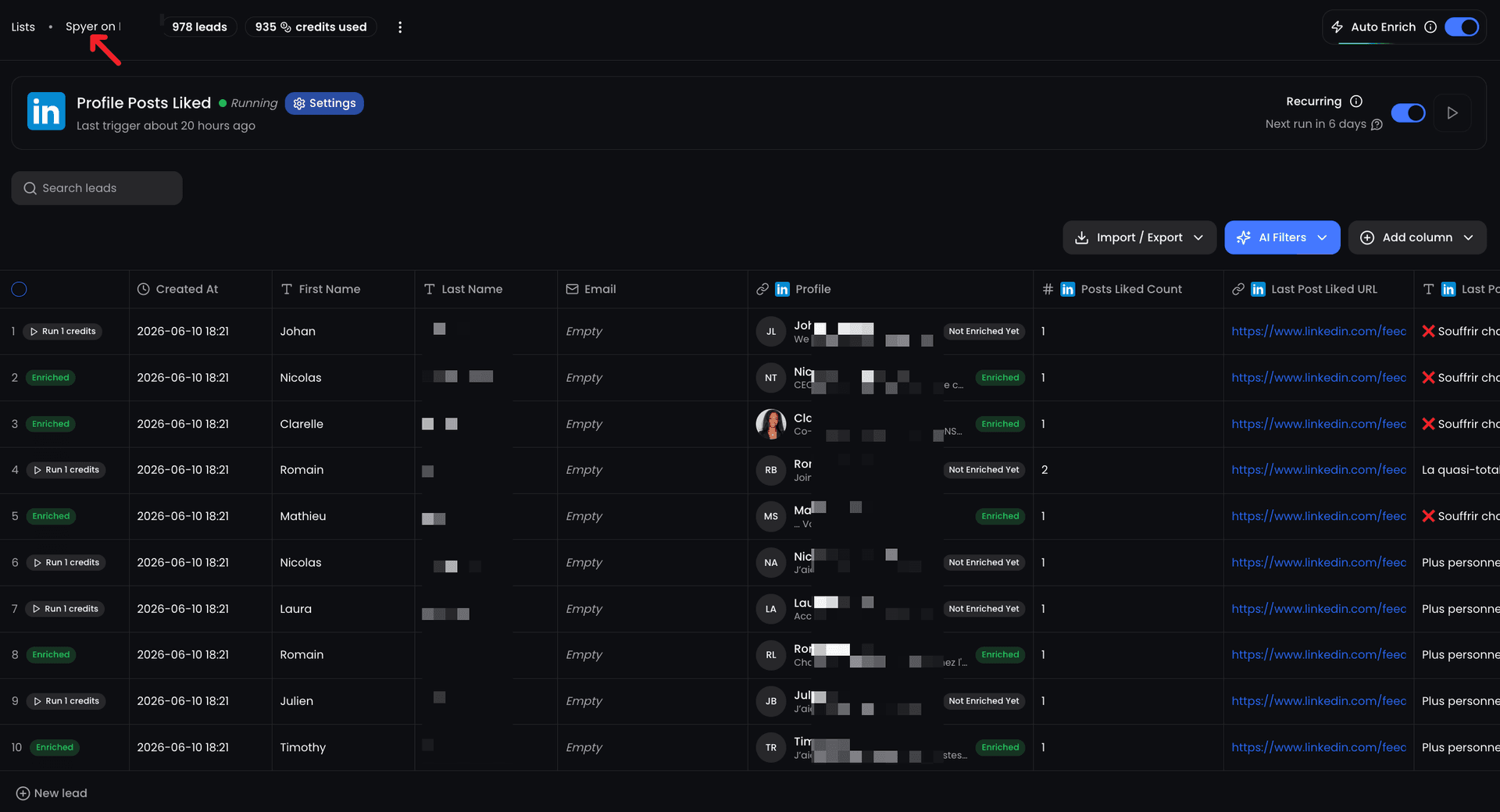Go to the Lists breadcrumb

[23, 27]
